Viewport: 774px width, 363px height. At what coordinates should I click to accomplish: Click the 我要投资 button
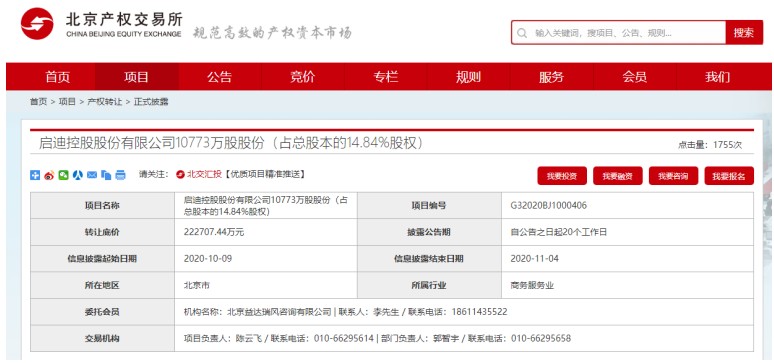point(562,176)
